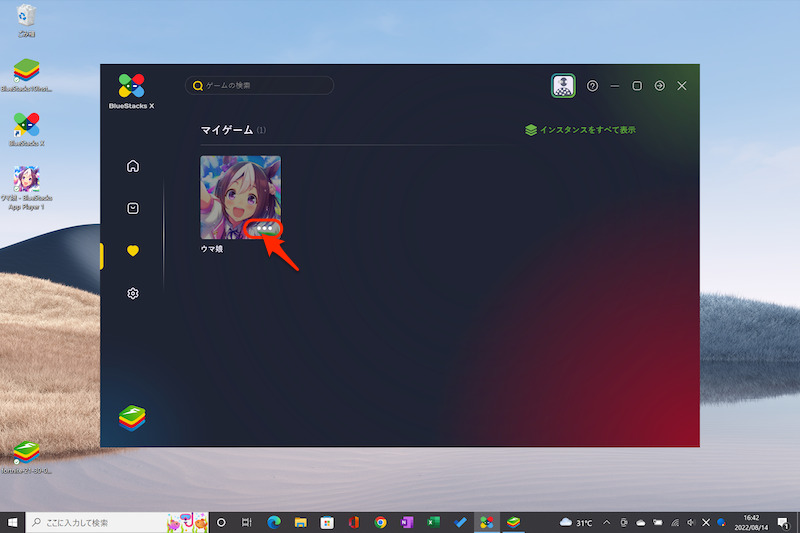Expand the system tray hidden icons chevron

point(606,522)
